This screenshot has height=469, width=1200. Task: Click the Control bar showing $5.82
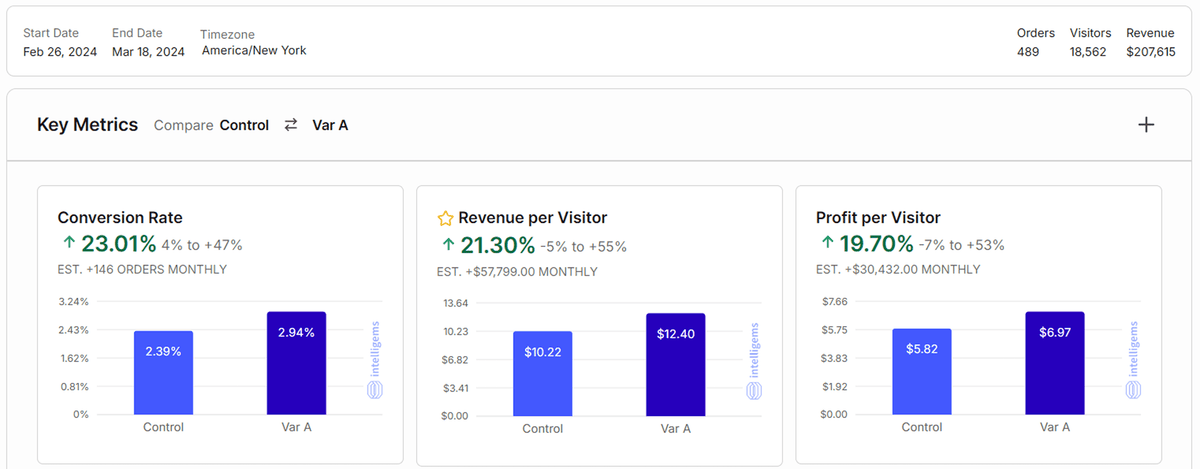point(921,371)
